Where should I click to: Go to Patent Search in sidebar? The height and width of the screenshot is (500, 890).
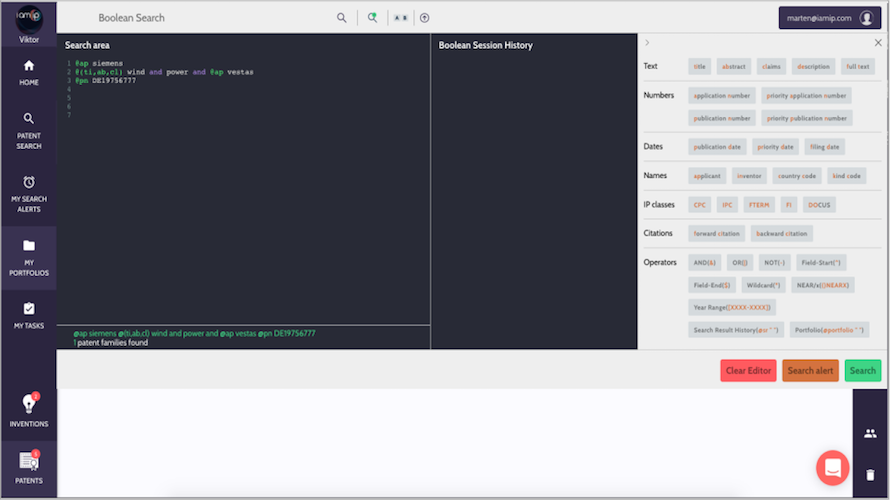coord(28,130)
